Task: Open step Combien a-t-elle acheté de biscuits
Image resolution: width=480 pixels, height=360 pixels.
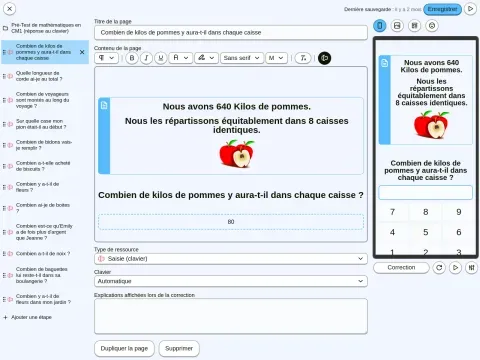Action: (45, 166)
